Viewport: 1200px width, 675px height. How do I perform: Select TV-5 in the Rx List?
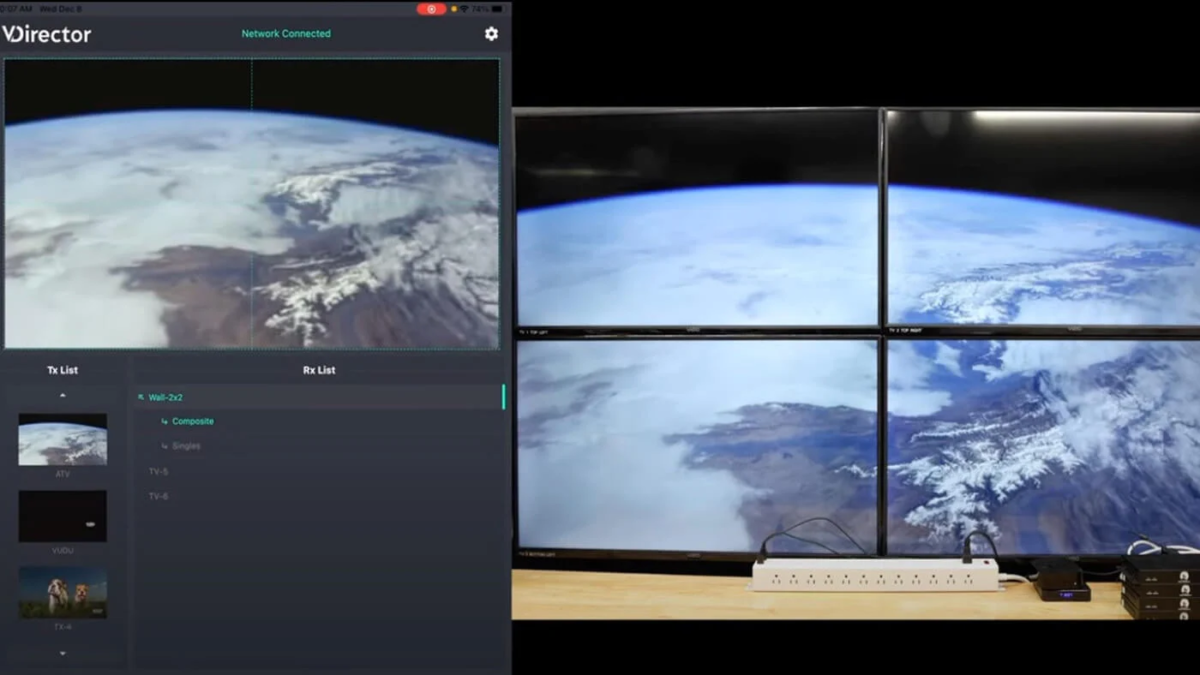coord(159,471)
